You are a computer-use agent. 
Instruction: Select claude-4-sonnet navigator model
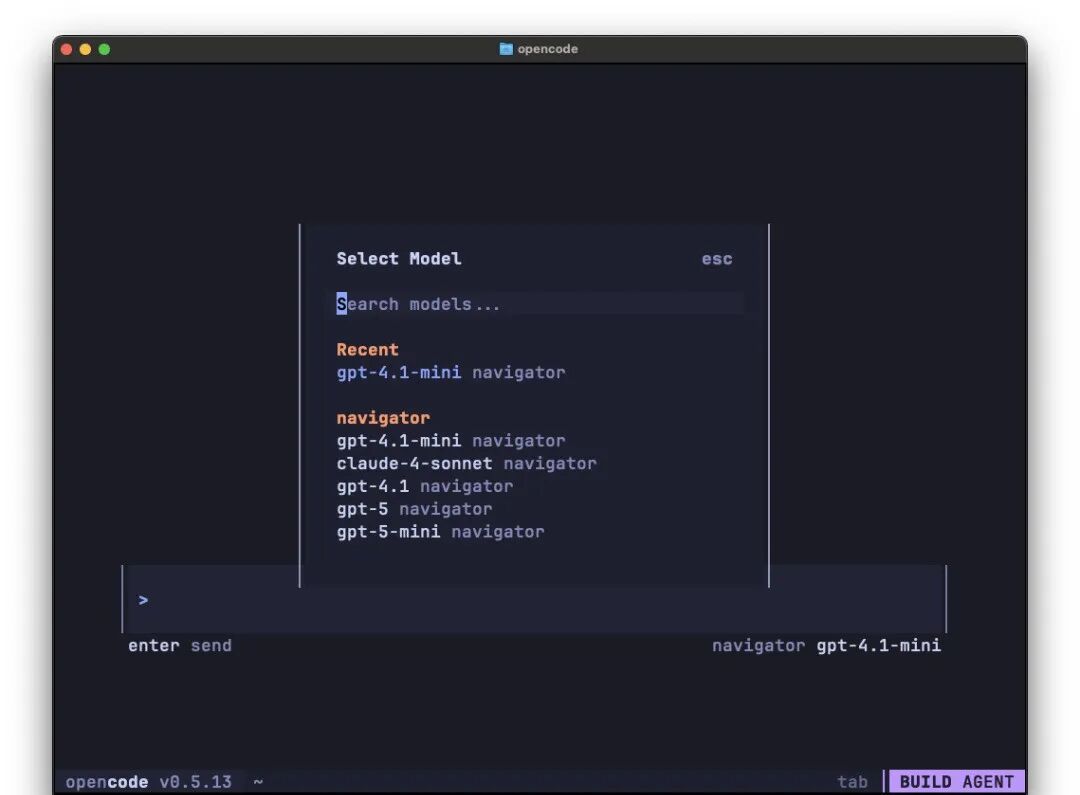coord(466,463)
